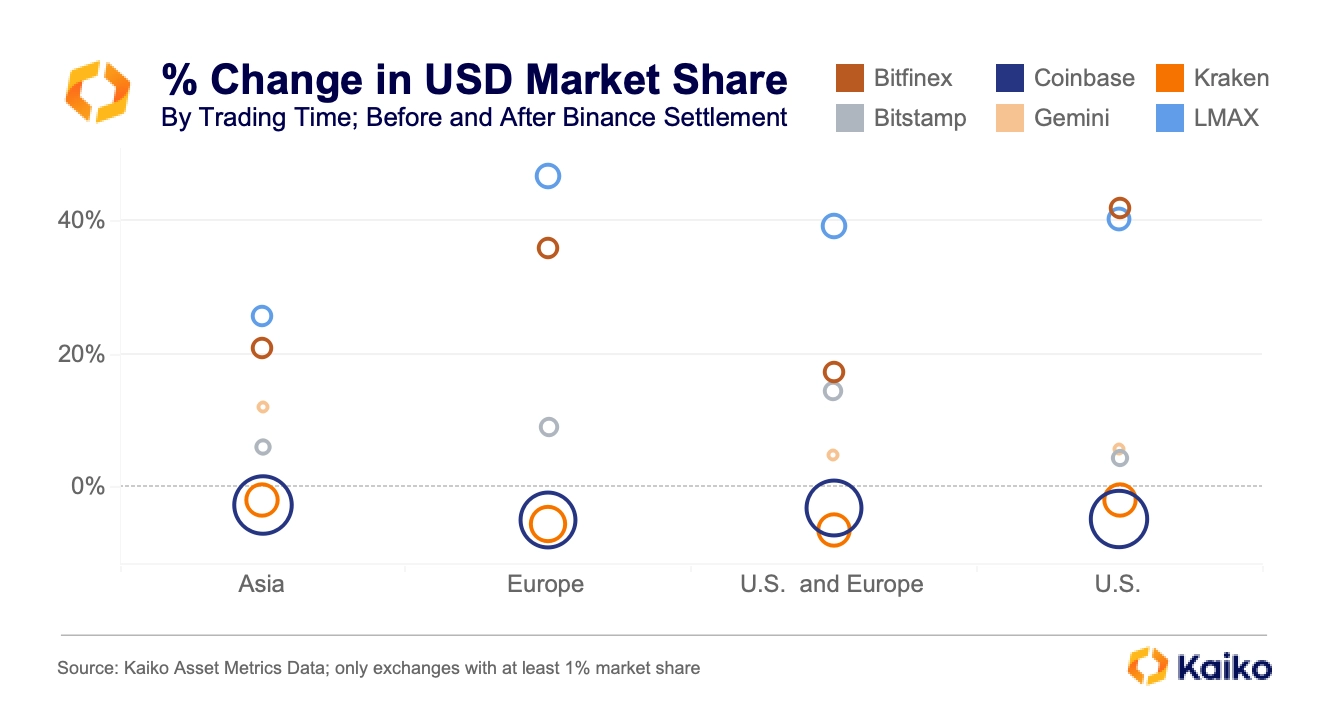Click the Bitstamp legend gray square

(849, 117)
